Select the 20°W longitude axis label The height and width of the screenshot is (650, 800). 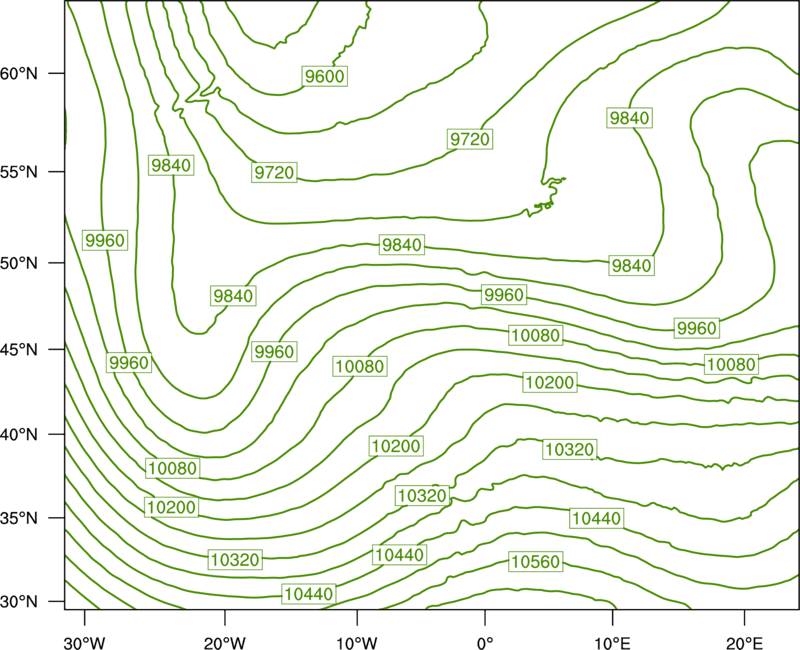coord(225,643)
